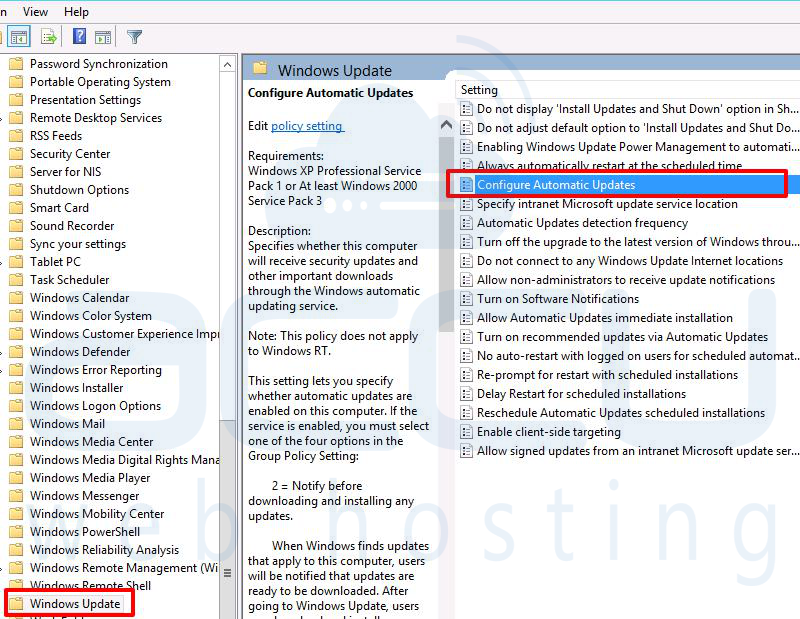800x619 pixels.
Task: Click the folder icon beside Shutdown Options
Action: pyautogui.click(x=16, y=190)
